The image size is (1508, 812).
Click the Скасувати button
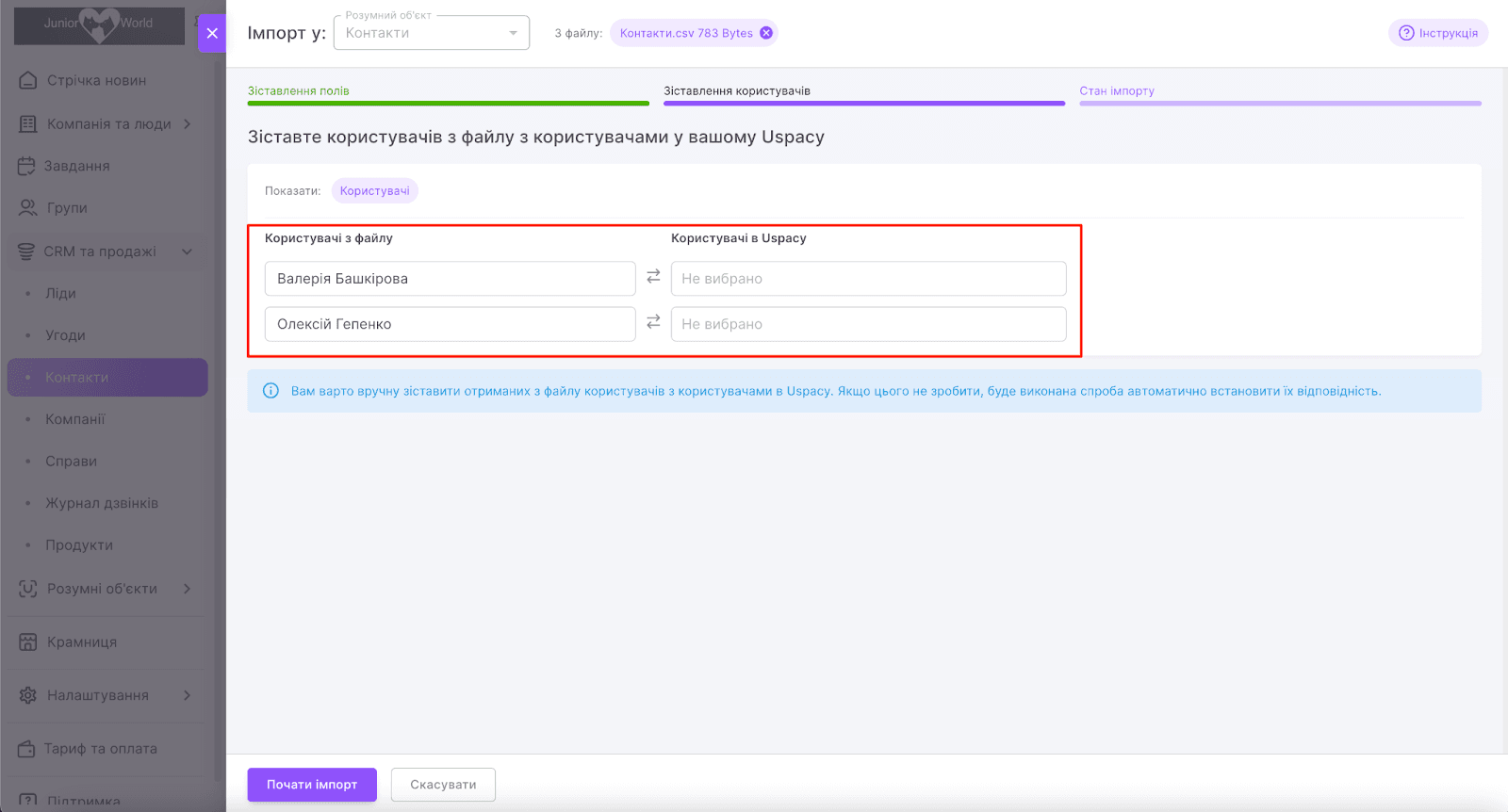(443, 785)
